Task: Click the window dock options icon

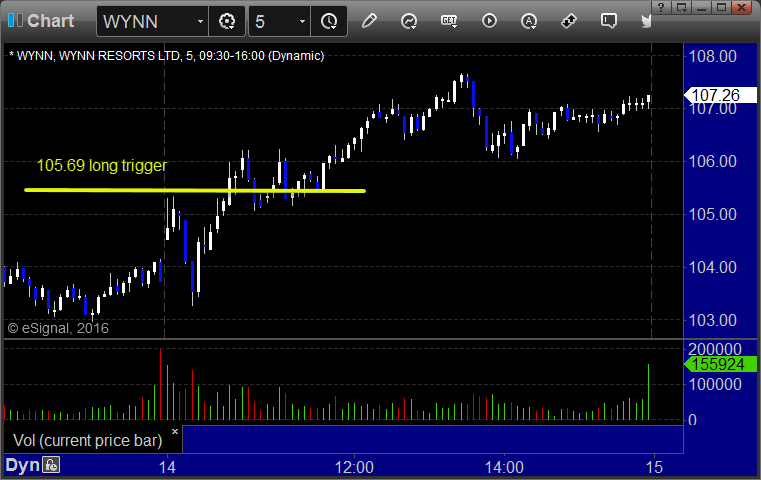Action: point(681,7)
